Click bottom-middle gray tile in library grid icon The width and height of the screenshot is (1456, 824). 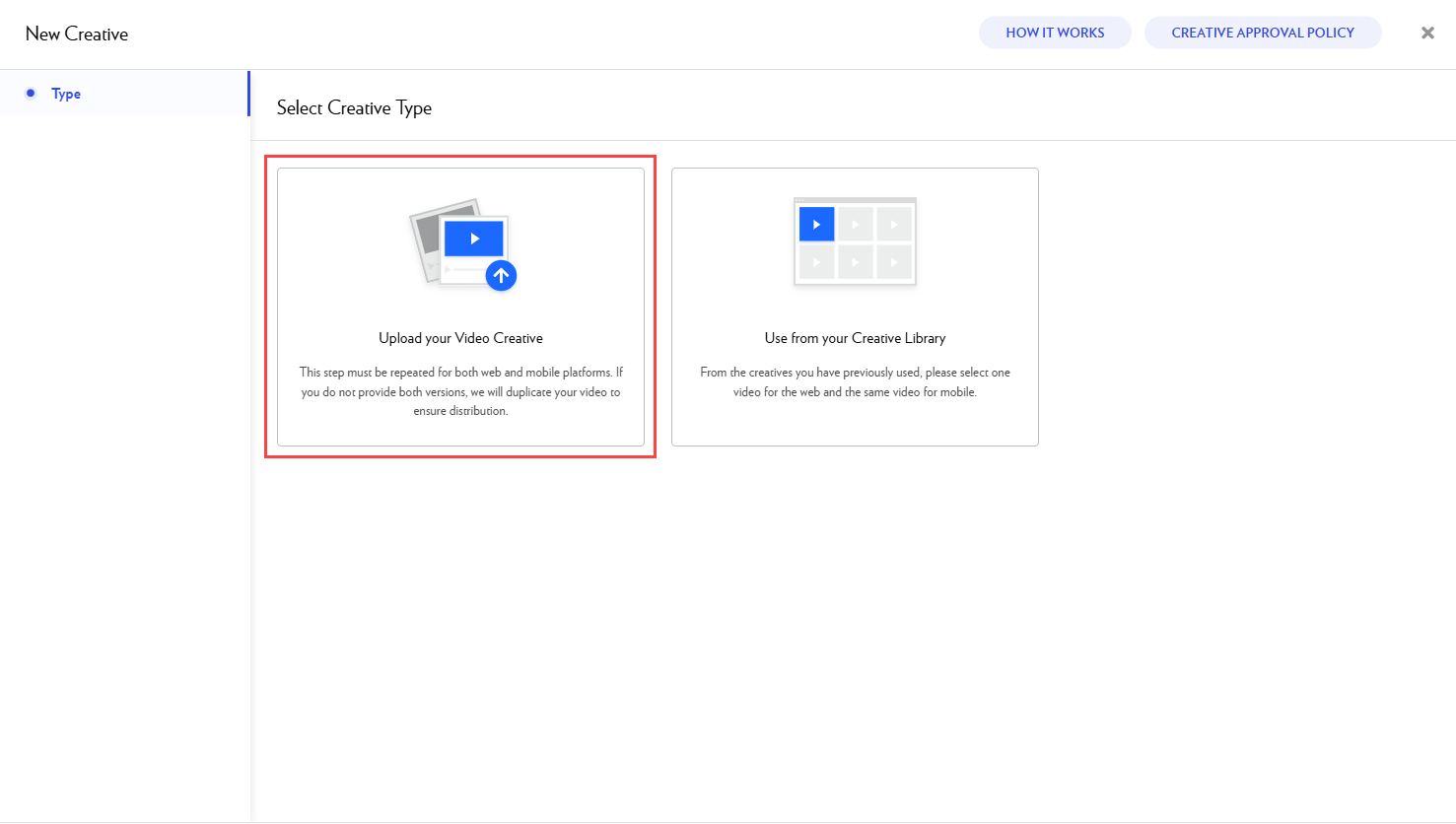(x=855, y=262)
